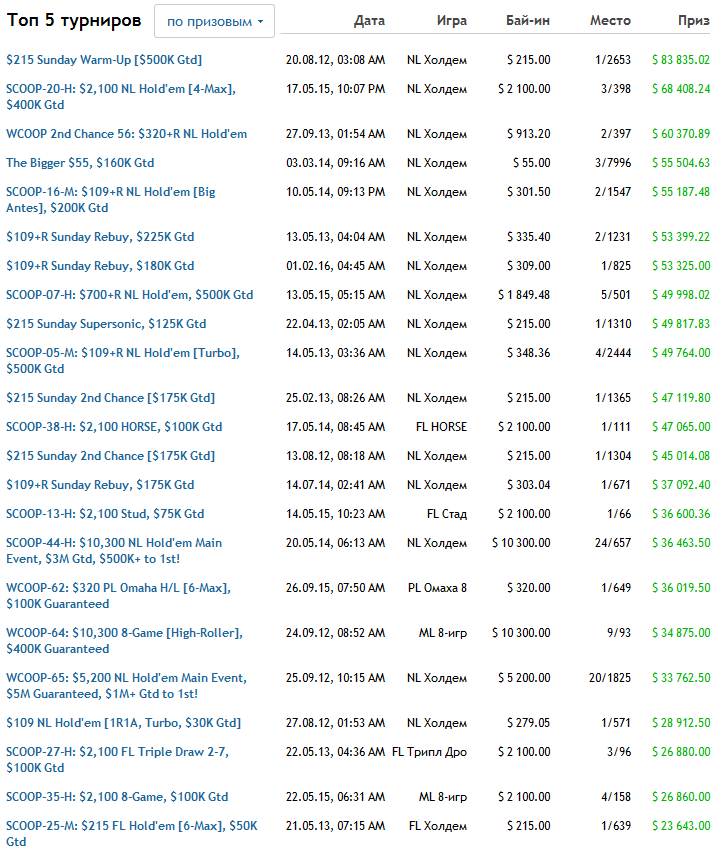Open $215 Sunday Warm-Up [$500K Gtd] tournament
This screenshot has height=854, width=724.
(104, 60)
